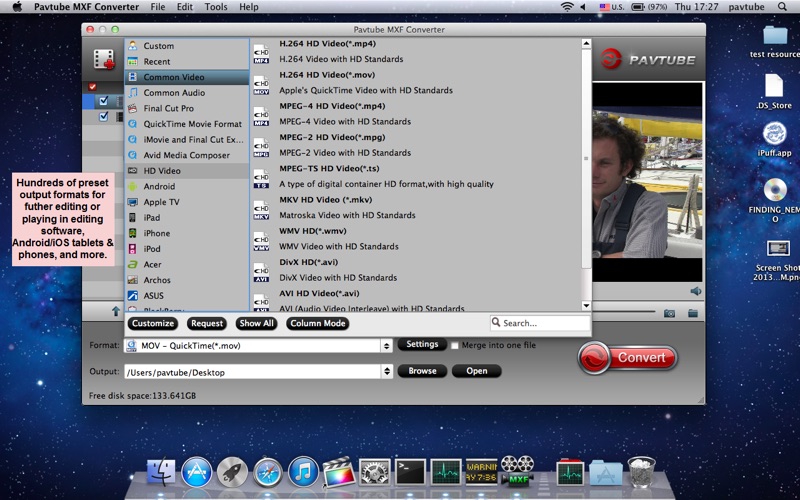
Task: Select Common Audio category
Action: [187, 93]
